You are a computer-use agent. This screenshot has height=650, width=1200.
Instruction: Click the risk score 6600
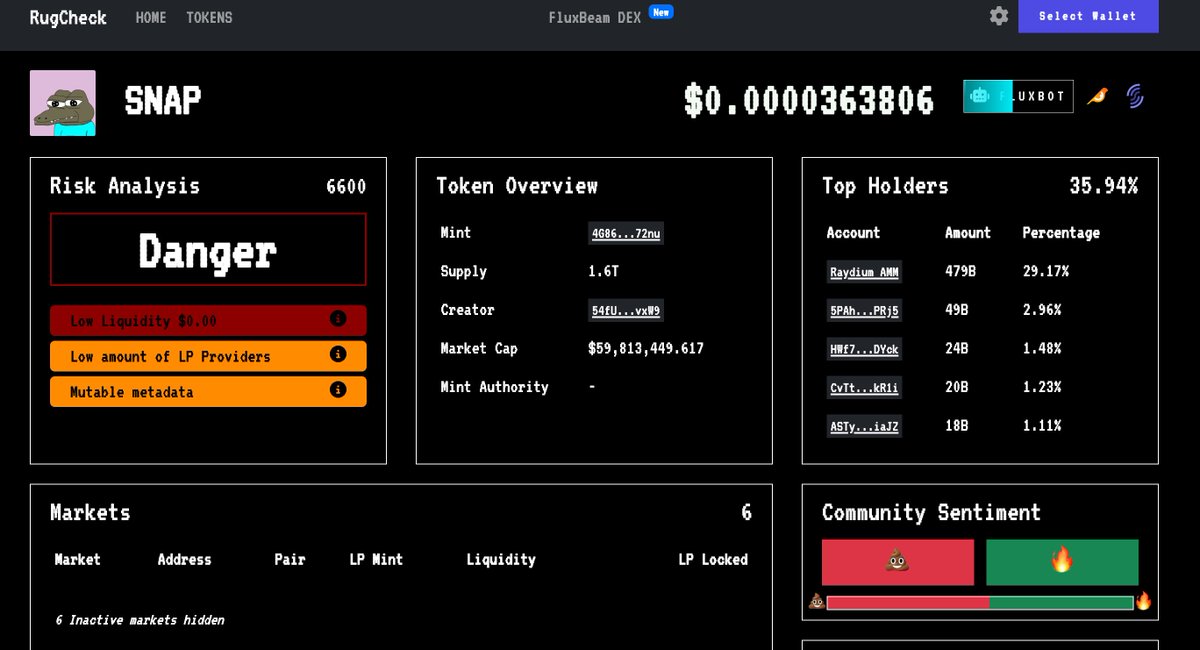[346, 186]
